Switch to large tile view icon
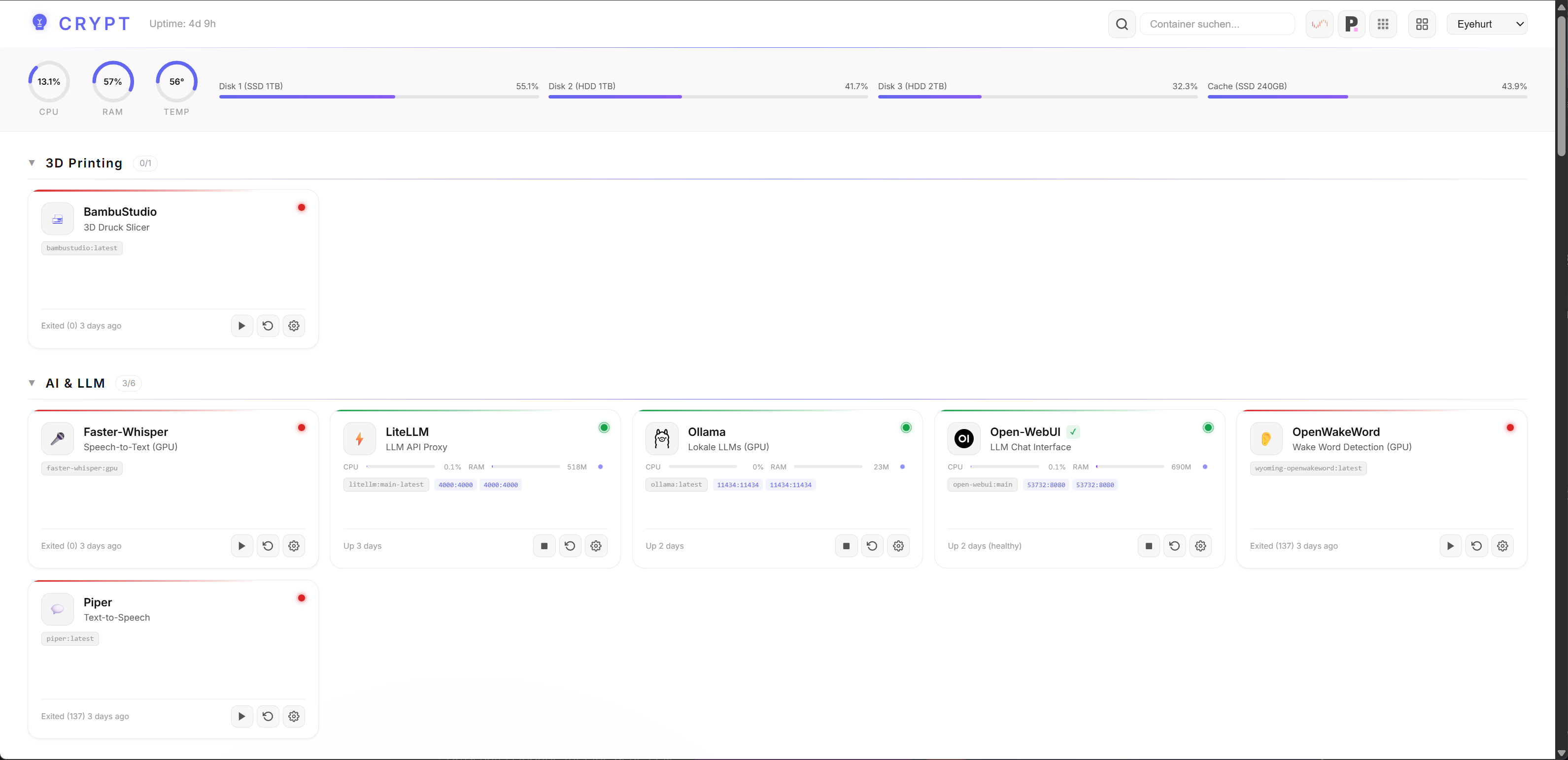This screenshot has width=1568, height=760. click(x=1422, y=24)
